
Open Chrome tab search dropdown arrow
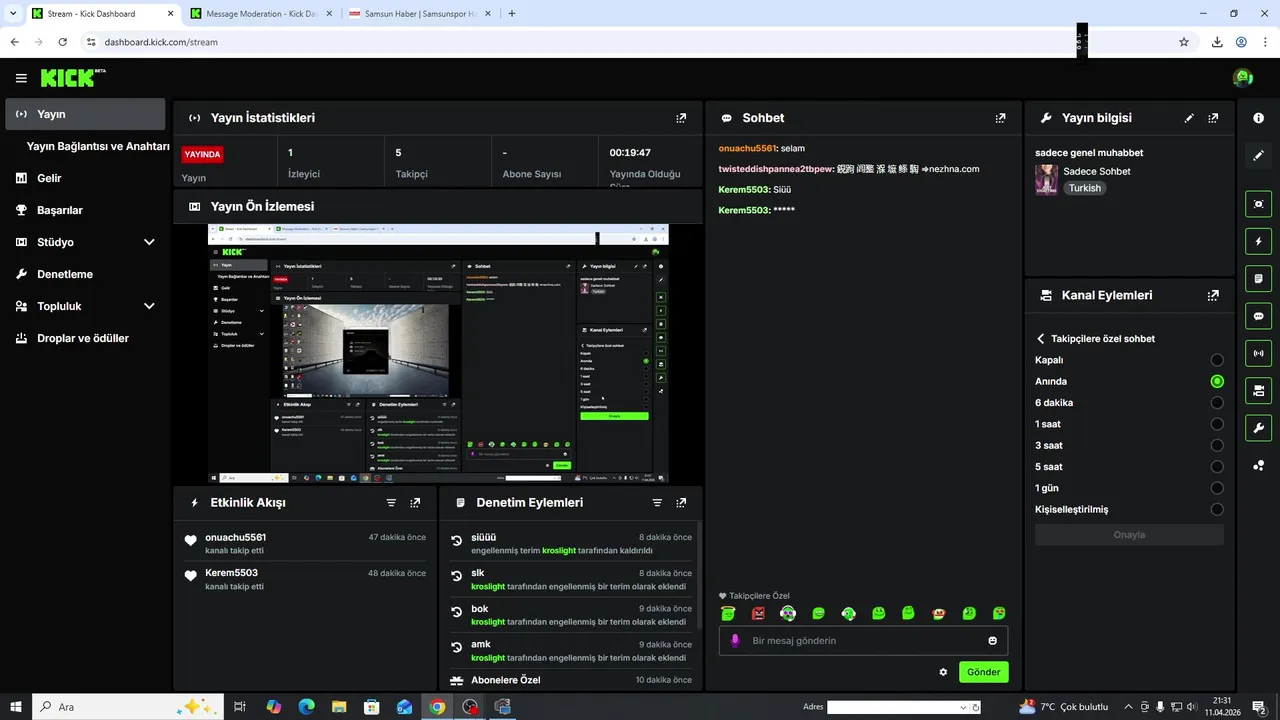click(12, 14)
